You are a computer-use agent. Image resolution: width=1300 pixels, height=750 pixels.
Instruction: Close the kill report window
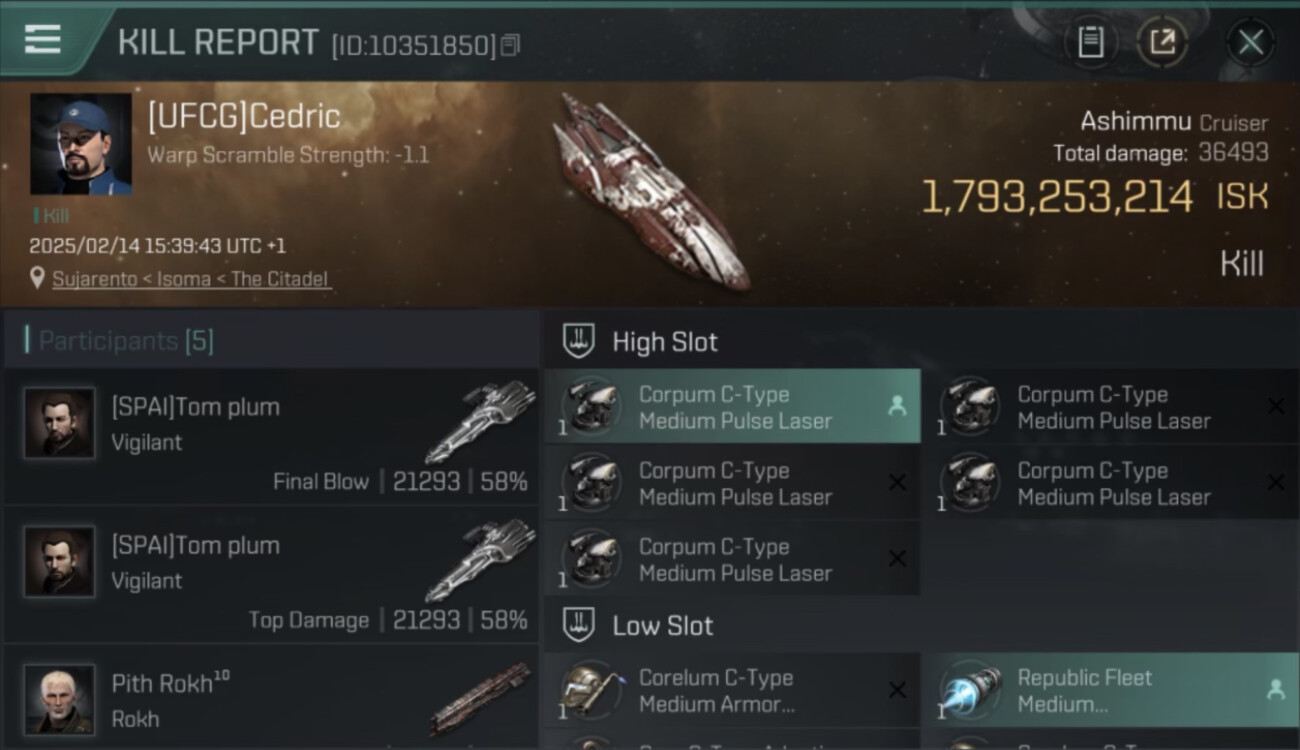[1251, 42]
